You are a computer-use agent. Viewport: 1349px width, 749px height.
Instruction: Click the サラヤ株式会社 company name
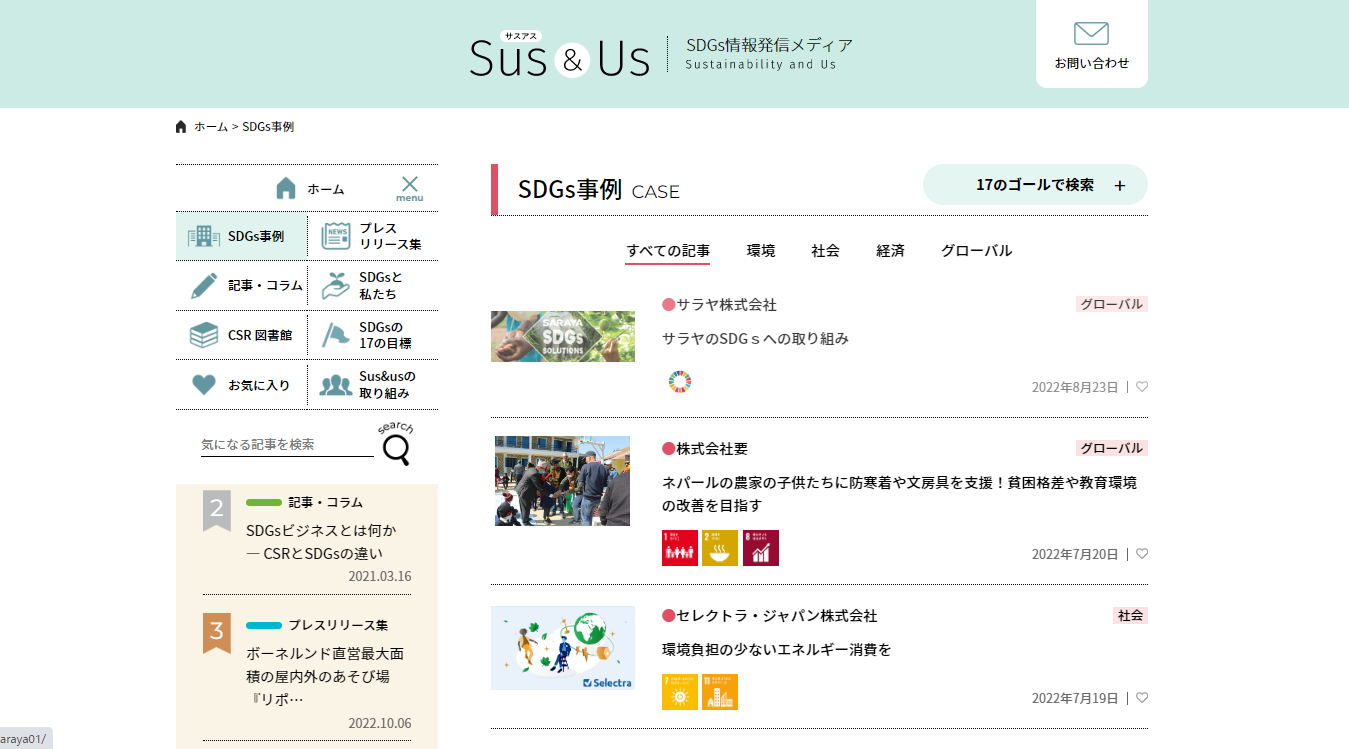[726, 305]
